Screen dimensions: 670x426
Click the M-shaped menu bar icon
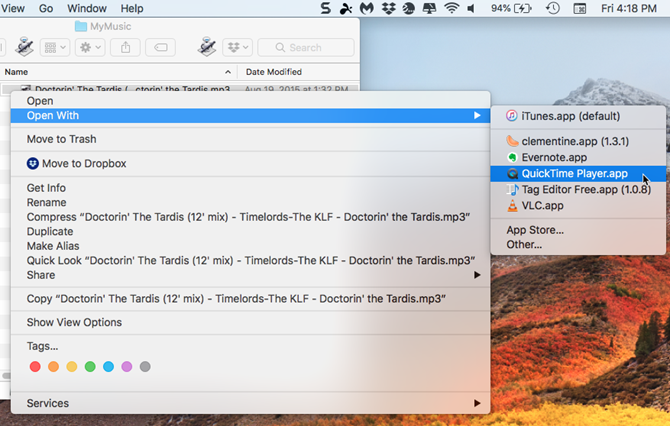tap(367, 8)
